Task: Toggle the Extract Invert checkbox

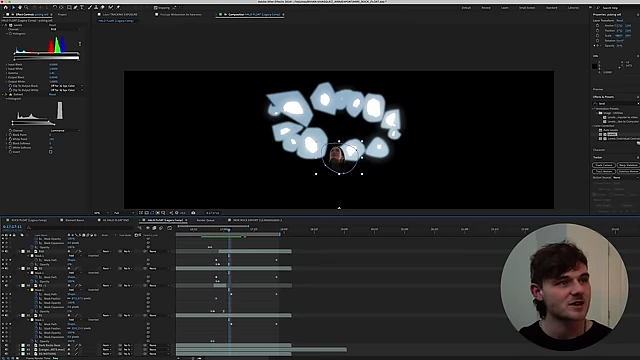Action: tap(51, 152)
